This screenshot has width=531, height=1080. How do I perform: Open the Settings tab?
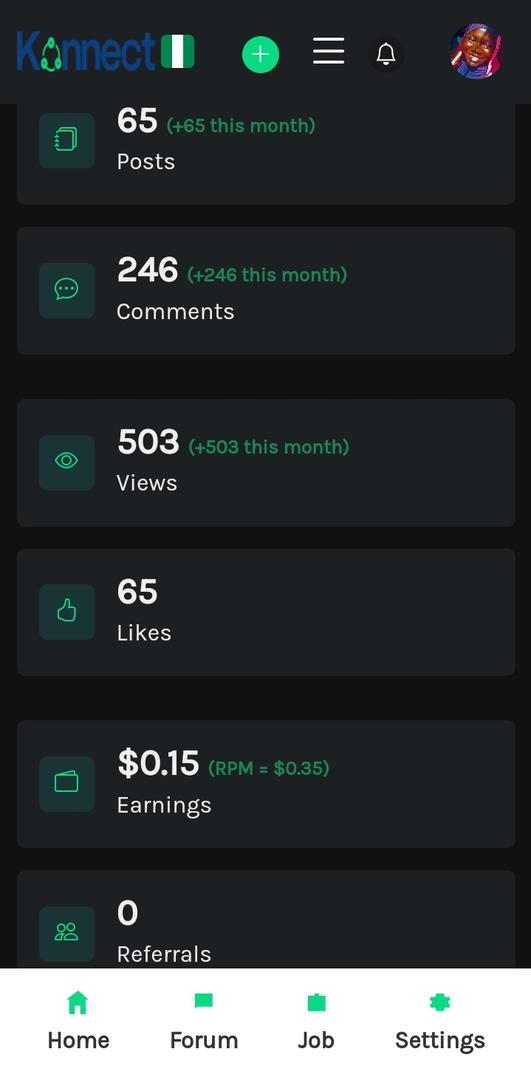pos(440,1021)
